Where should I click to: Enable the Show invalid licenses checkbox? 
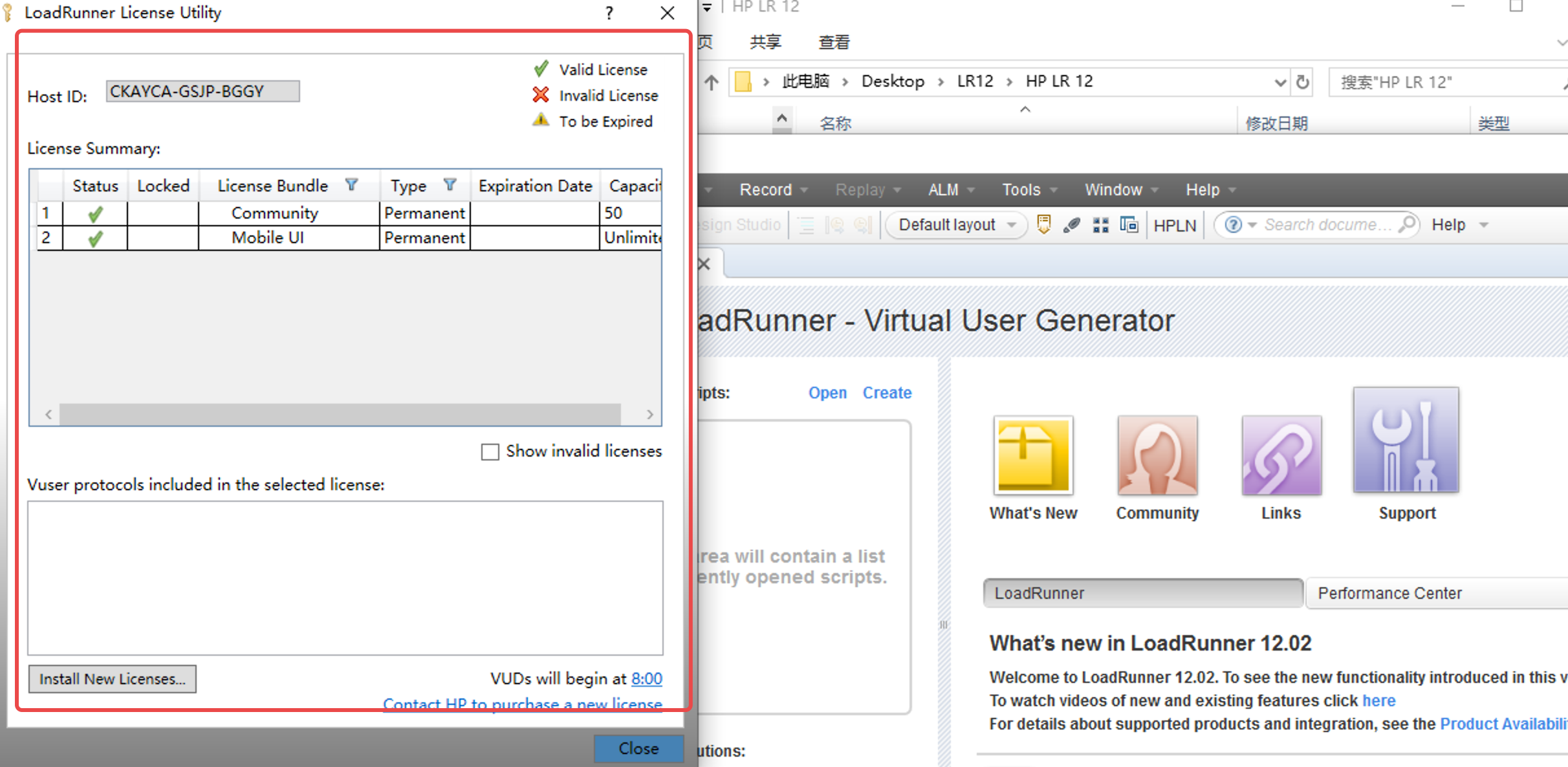490,451
